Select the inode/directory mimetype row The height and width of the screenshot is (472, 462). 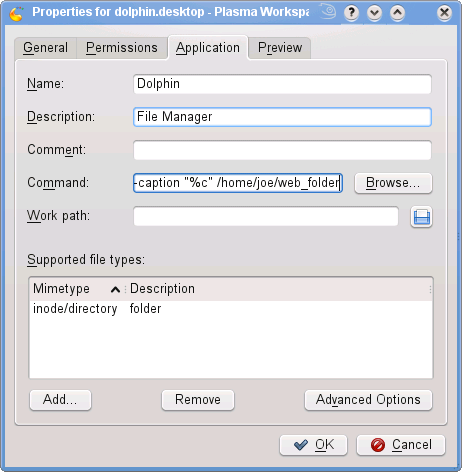[231, 309]
